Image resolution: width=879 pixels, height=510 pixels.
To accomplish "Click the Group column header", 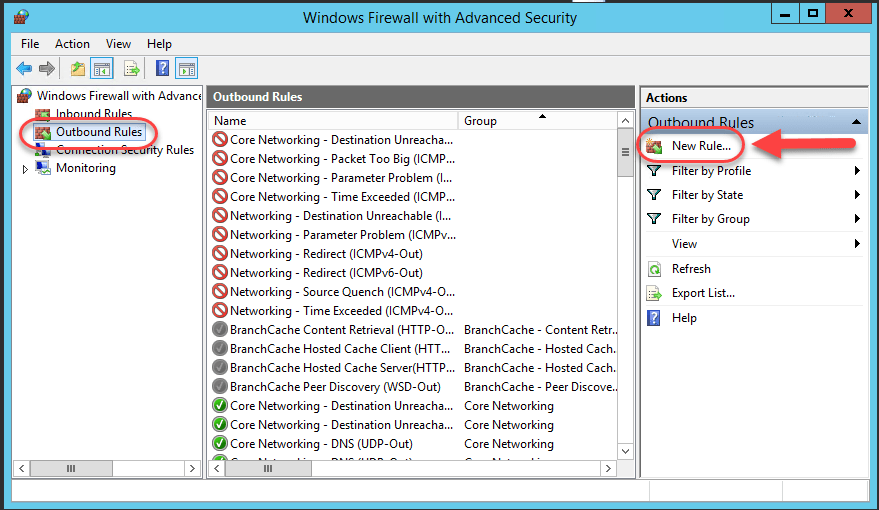I will pyautogui.click(x=537, y=121).
